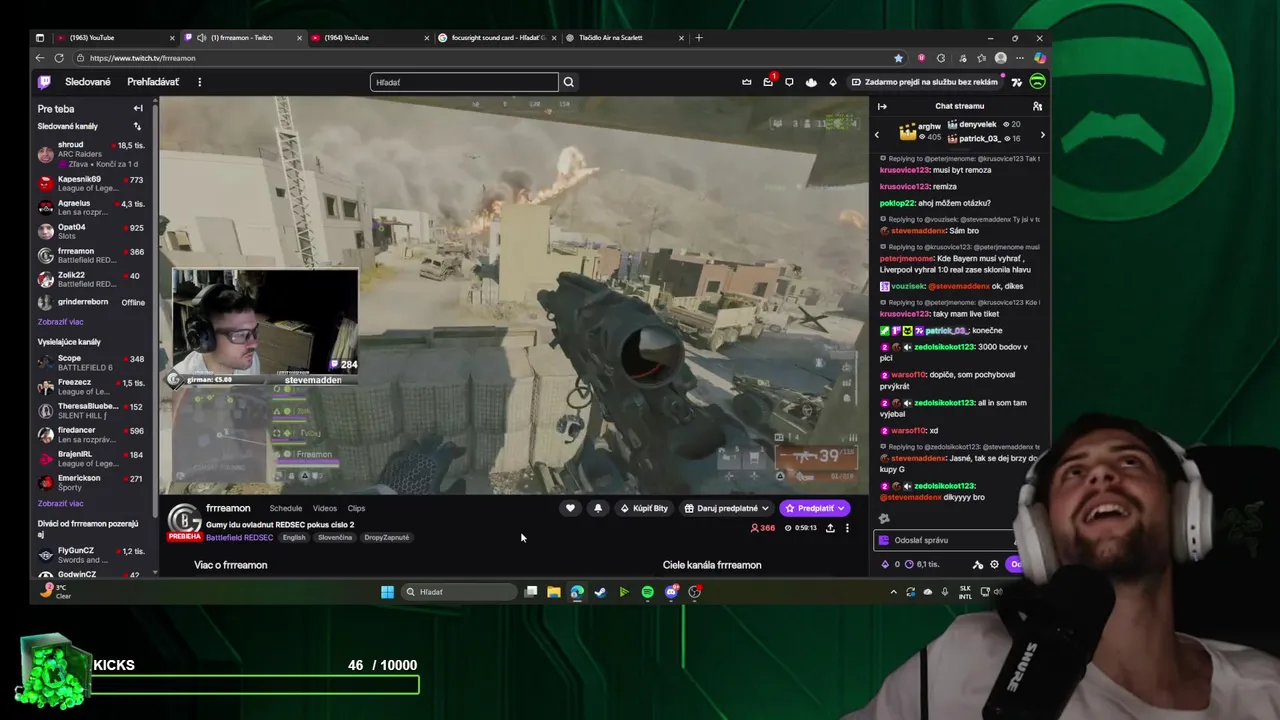Open Steam from the taskbar
The image size is (1280, 720).
click(600, 592)
